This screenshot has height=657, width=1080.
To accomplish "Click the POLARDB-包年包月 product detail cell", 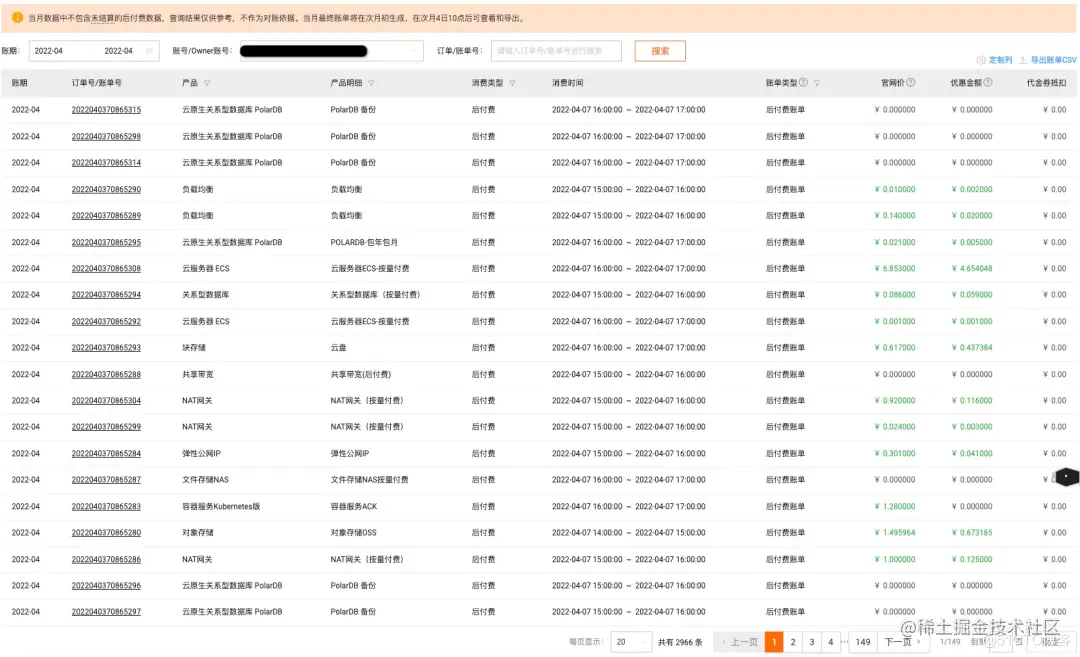I will coord(364,242).
